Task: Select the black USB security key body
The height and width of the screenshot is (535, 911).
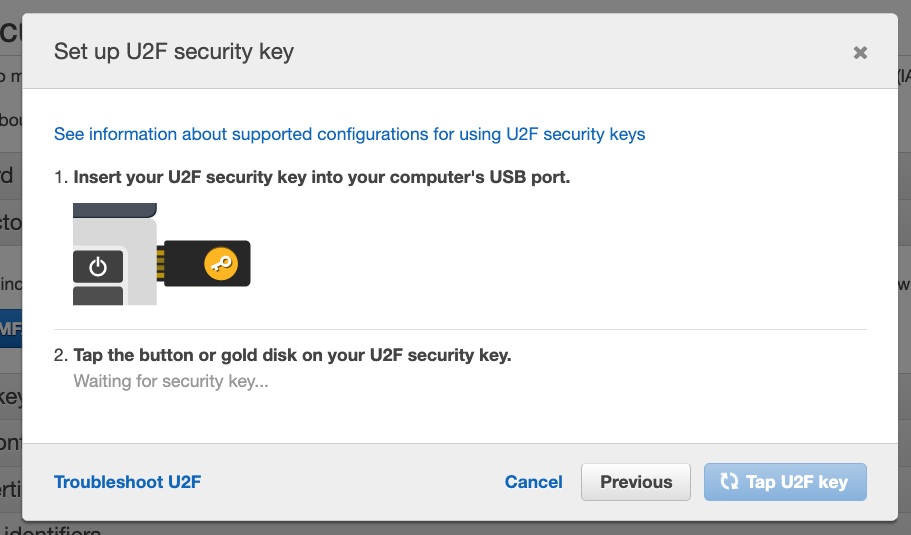Action: point(207,263)
